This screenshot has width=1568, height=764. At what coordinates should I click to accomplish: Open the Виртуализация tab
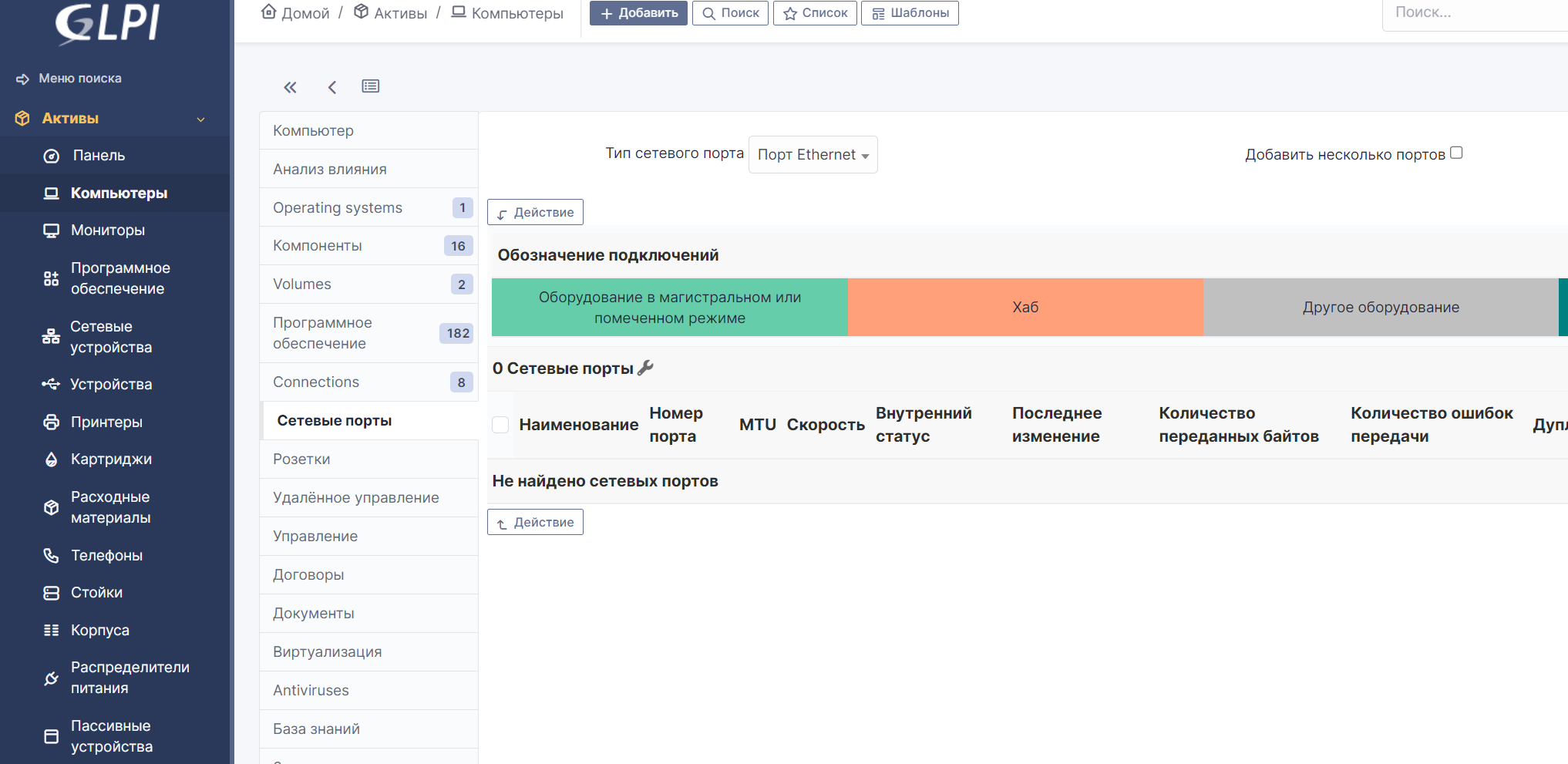(x=368, y=652)
